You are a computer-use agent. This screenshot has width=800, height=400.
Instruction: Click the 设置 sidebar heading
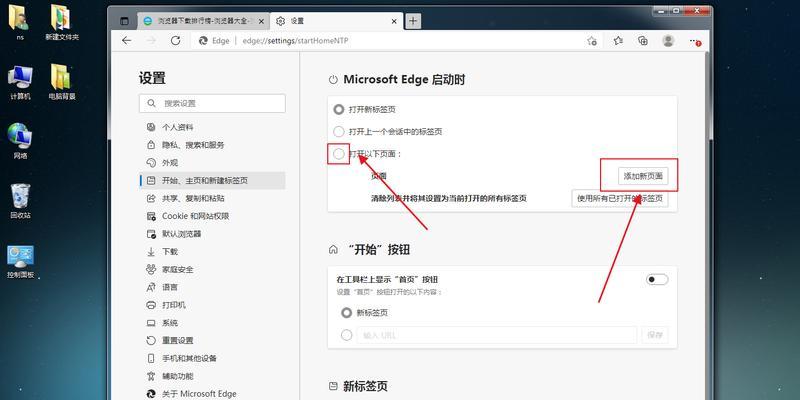point(152,78)
